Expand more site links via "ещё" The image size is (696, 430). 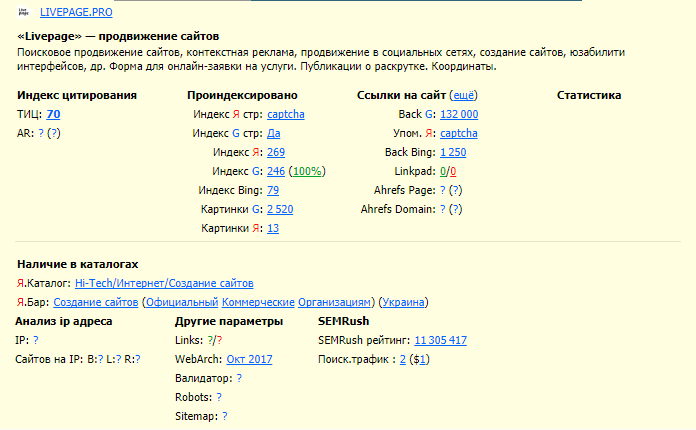pos(463,96)
